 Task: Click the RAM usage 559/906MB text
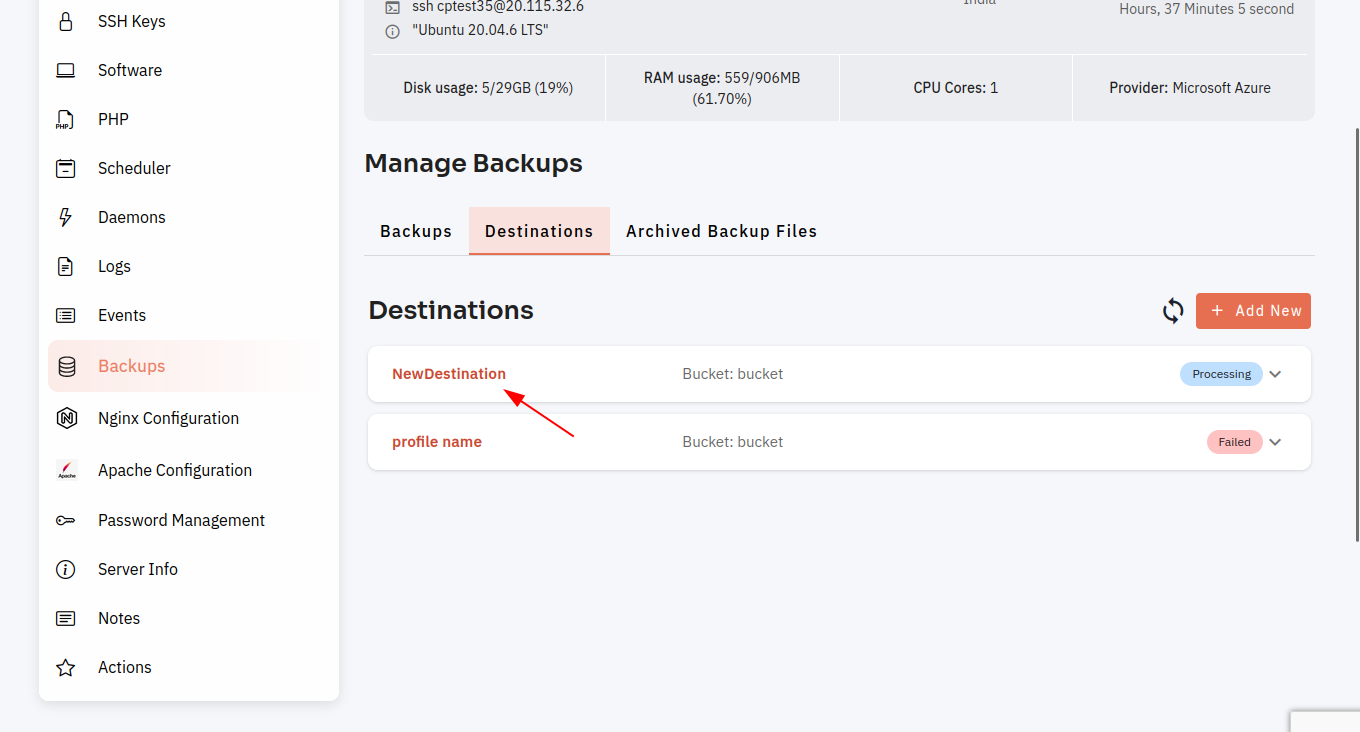point(722,88)
